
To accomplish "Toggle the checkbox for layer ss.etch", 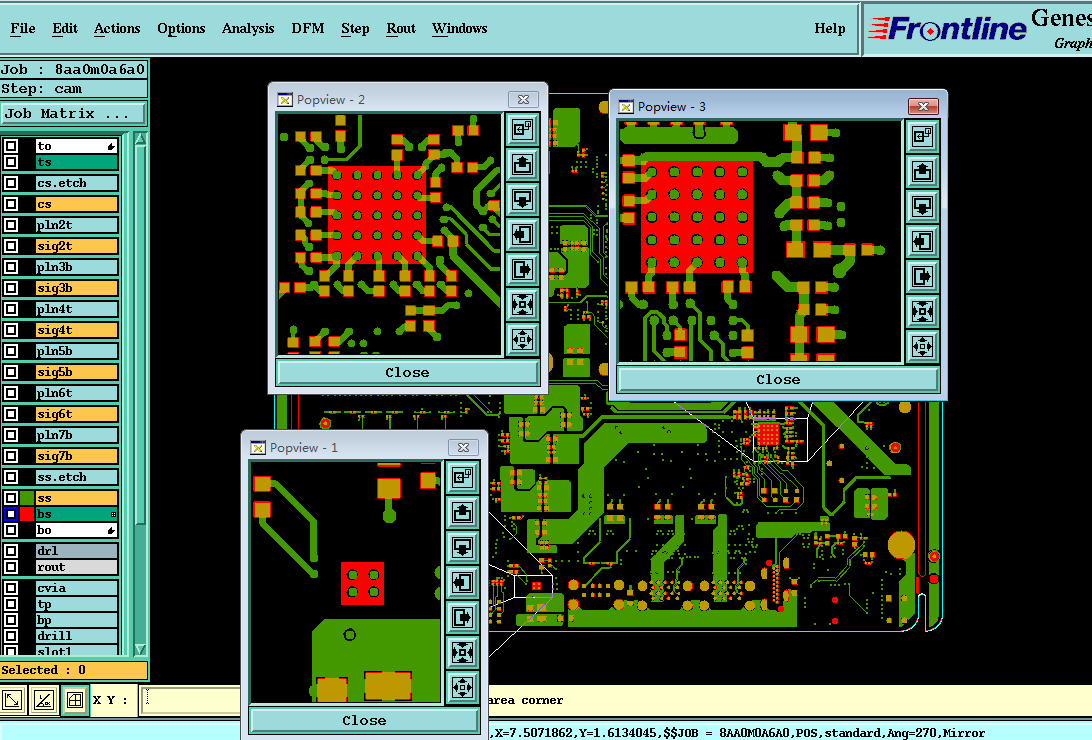I will pyautogui.click(x=10, y=477).
